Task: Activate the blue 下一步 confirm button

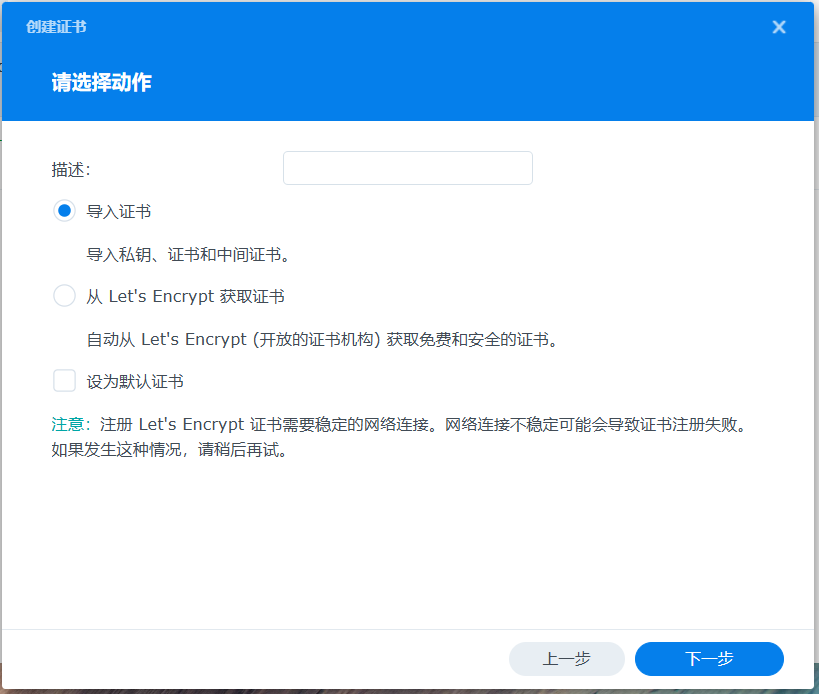Action: tap(708, 659)
